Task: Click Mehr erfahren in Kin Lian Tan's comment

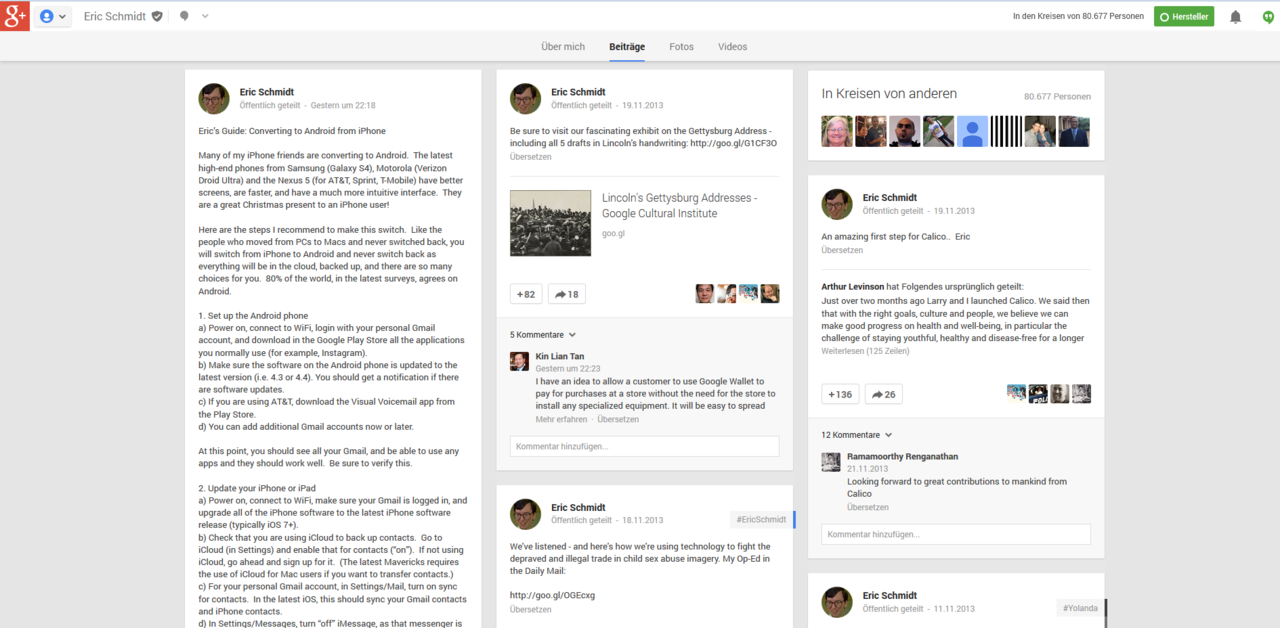Action: click(x=561, y=419)
